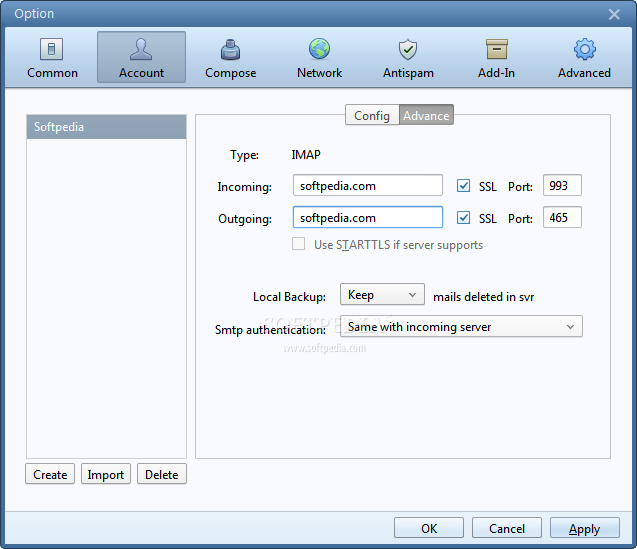Click the 'Smtp authentication:' label
Screen dimensions: 637x549
pos(270,330)
